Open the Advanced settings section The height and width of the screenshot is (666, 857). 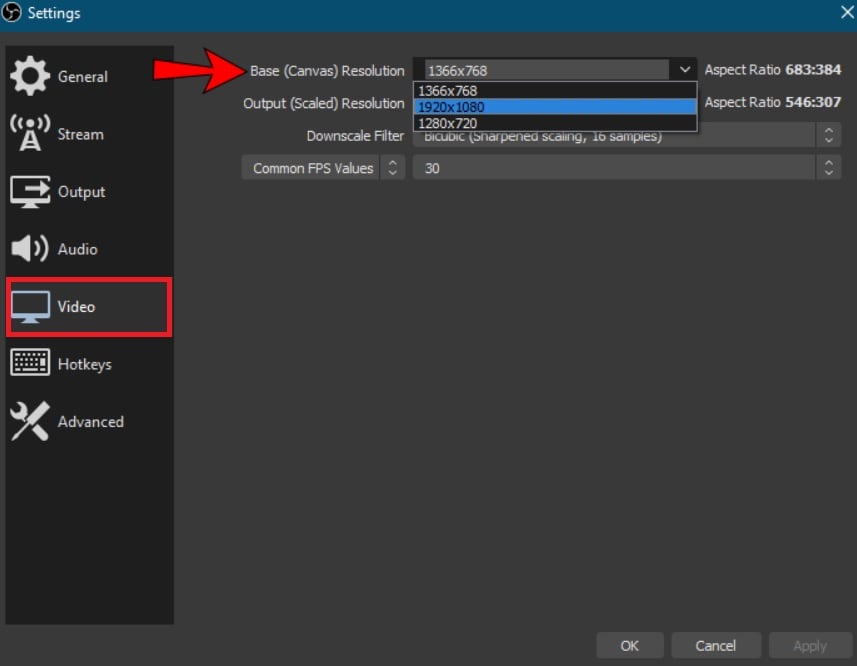click(91, 421)
